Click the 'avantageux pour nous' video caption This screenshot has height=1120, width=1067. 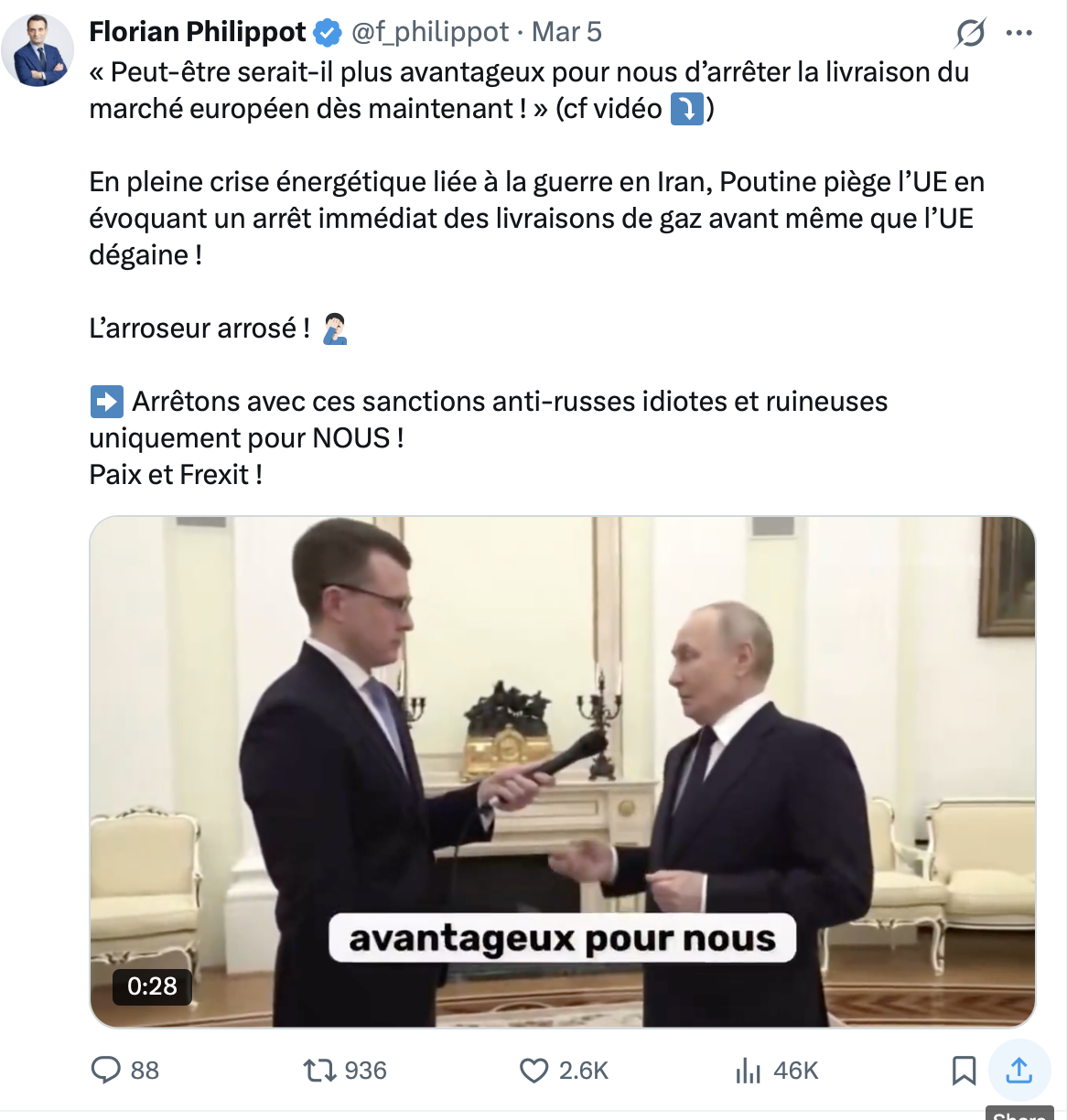(562, 939)
